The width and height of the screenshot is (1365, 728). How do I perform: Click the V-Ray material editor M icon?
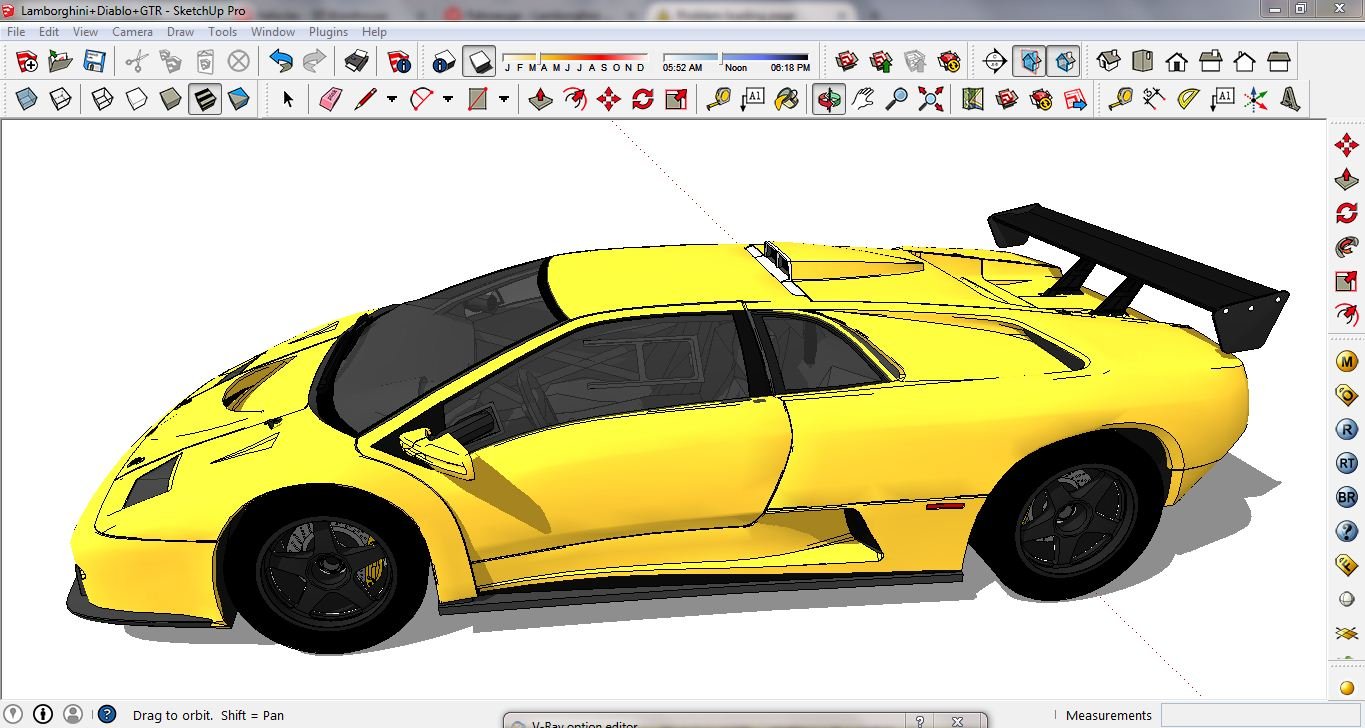click(1347, 361)
